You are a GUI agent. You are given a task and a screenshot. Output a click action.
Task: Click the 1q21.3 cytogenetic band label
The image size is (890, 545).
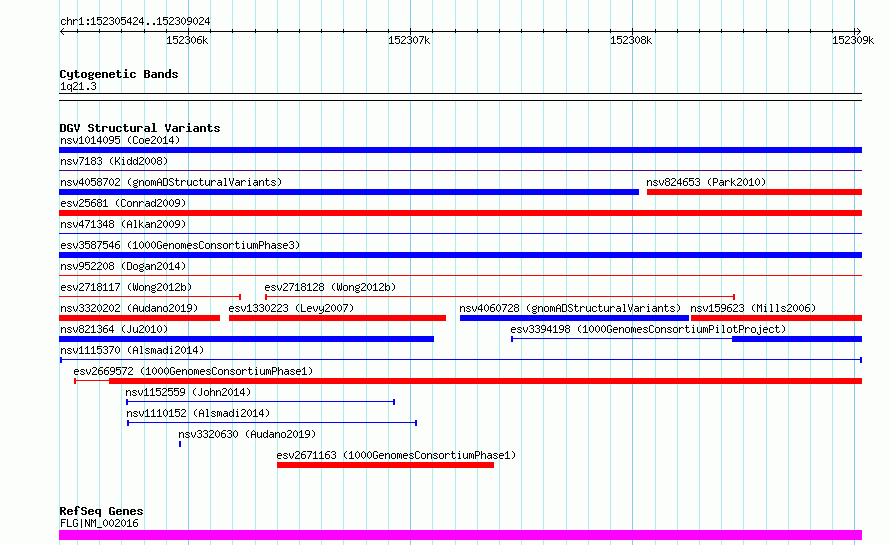coord(78,86)
